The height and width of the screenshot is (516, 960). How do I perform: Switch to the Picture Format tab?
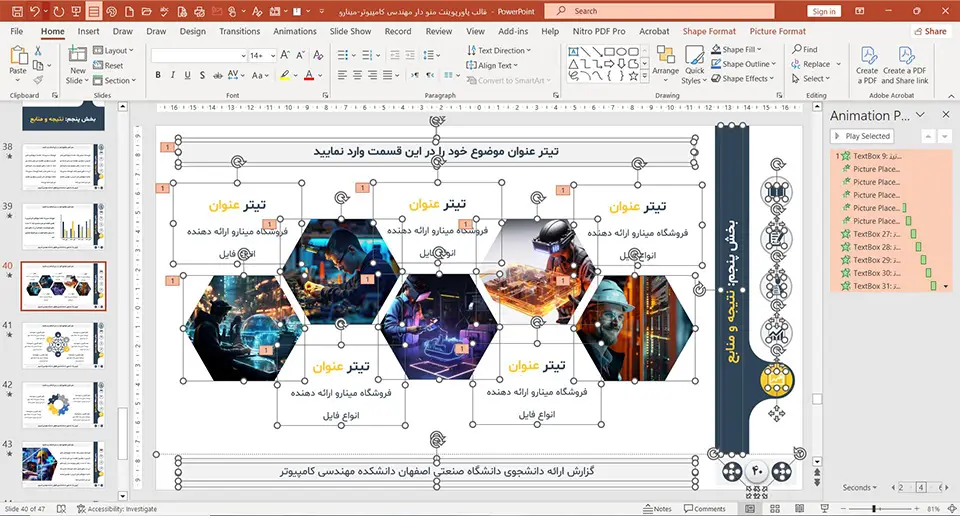[x=778, y=31]
